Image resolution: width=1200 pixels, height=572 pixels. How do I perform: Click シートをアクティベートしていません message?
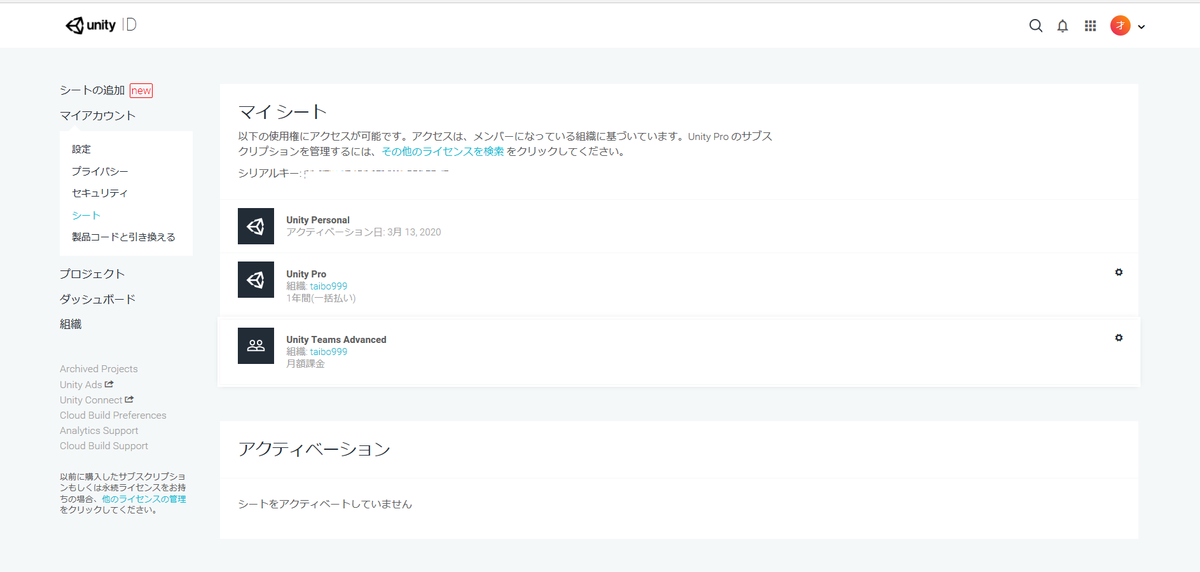tap(325, 504)
